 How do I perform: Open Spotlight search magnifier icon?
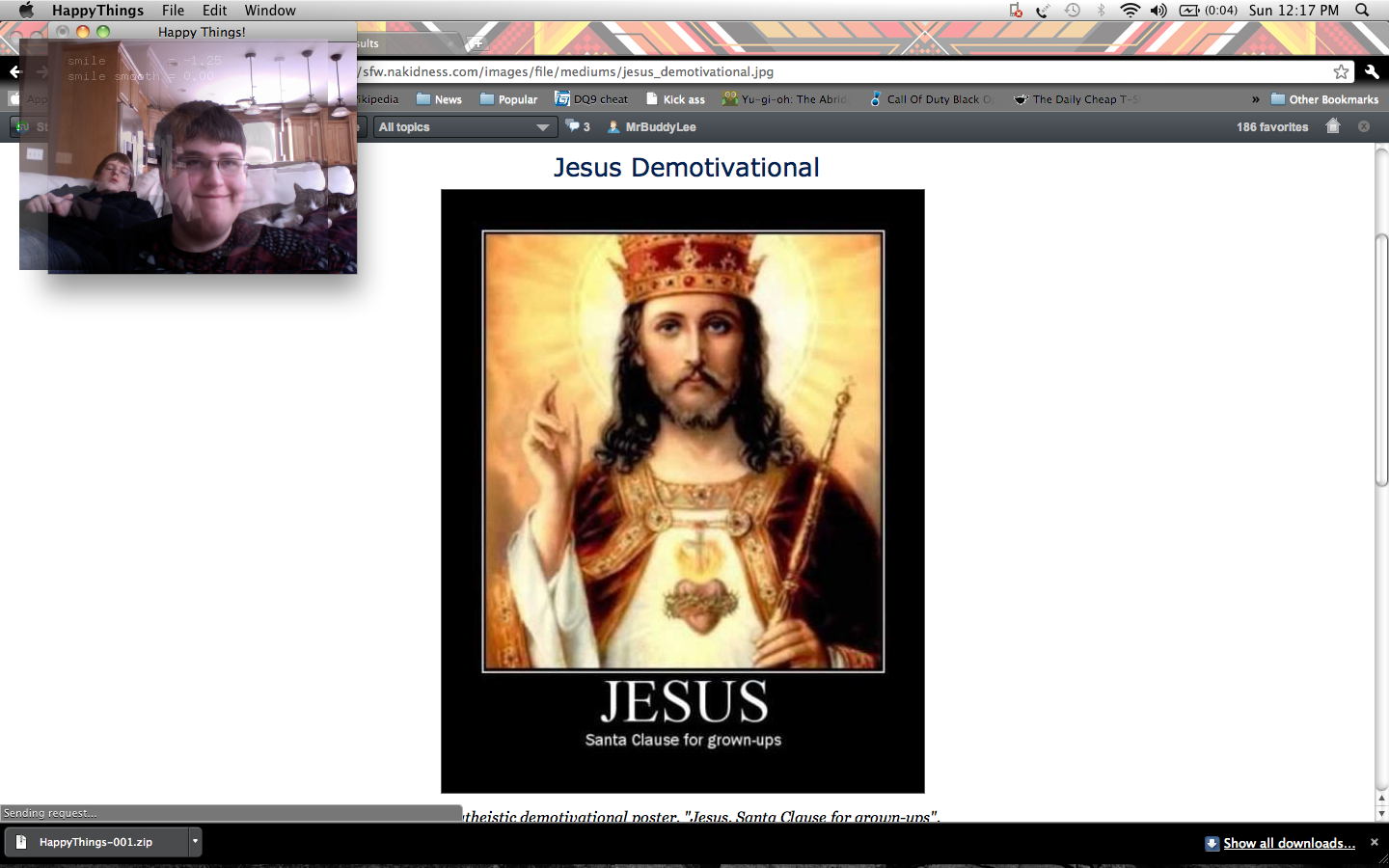tap(1362, 11)
